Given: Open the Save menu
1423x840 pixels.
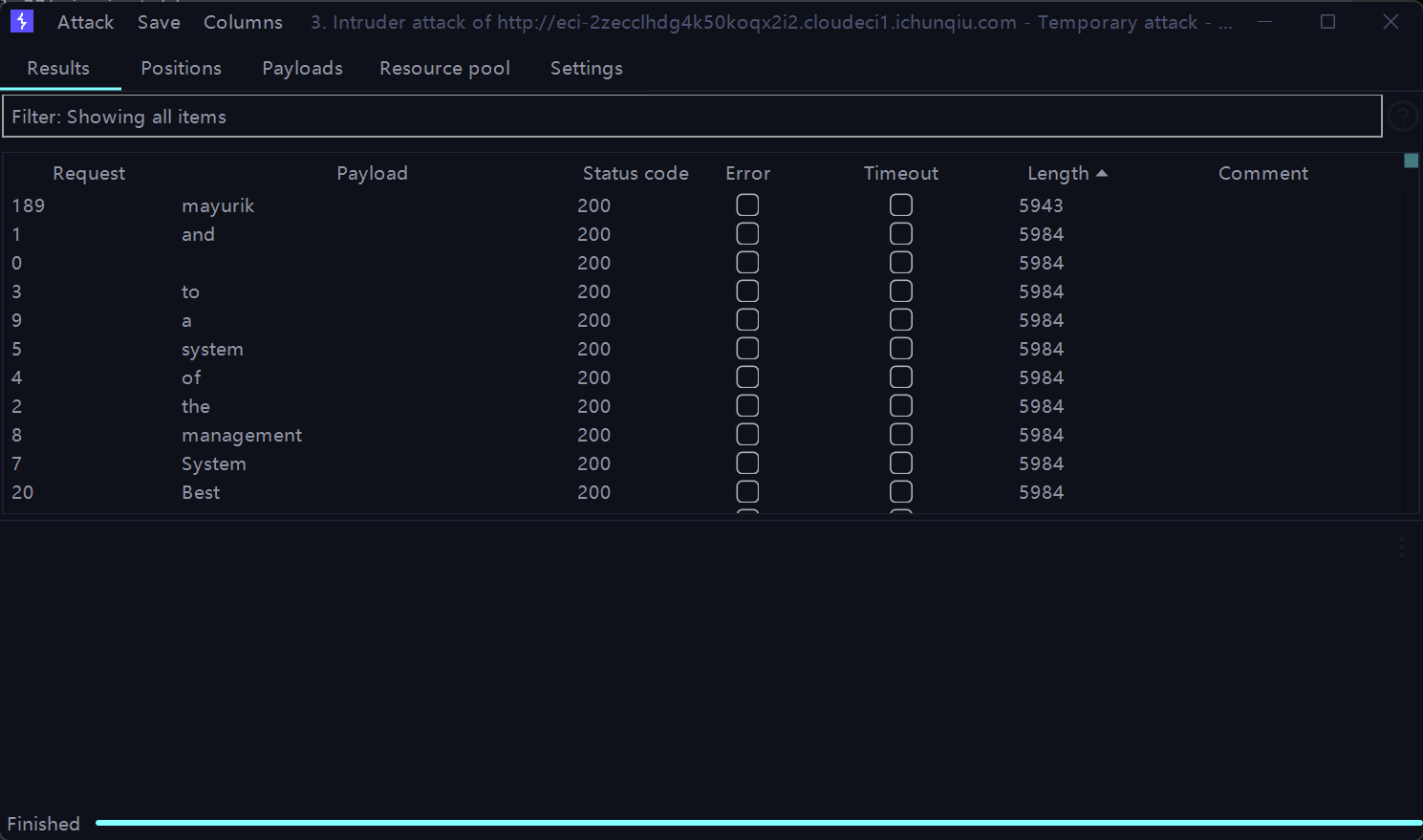Looking at the screenshot, I should pyautogui.click(x=159, y=22).
